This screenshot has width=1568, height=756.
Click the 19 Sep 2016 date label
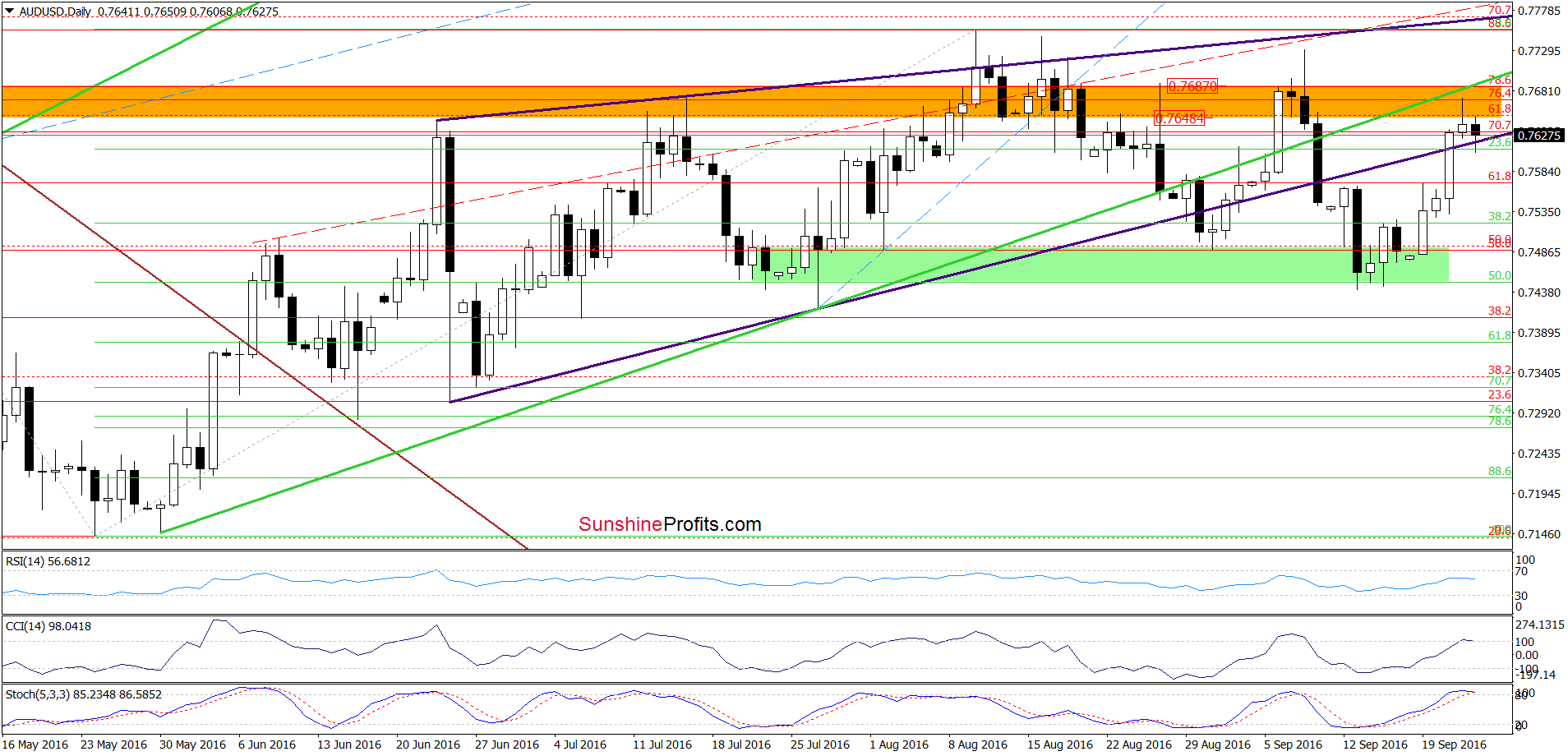(1455, 744)
